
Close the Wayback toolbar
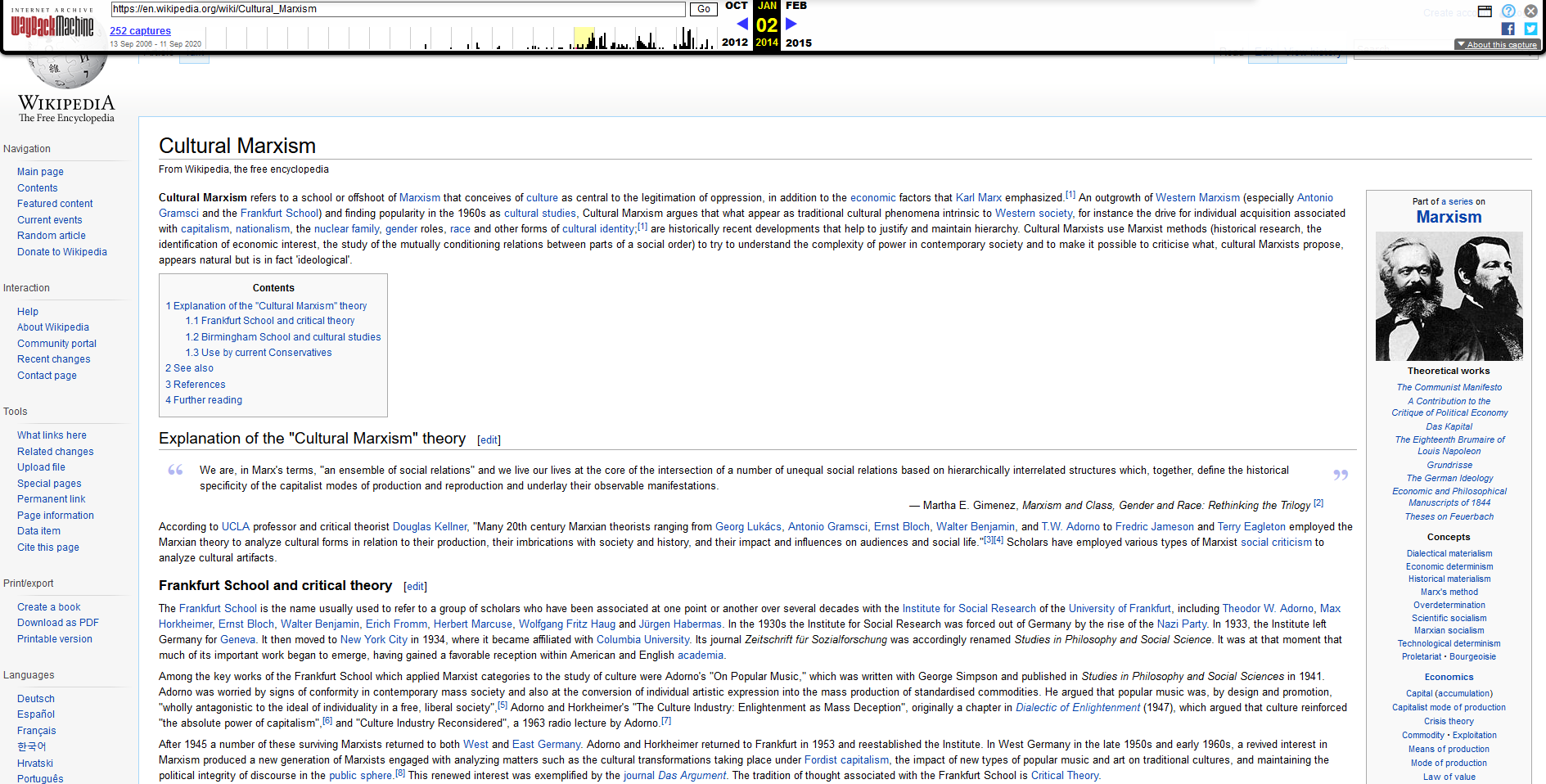point(1530,11)
